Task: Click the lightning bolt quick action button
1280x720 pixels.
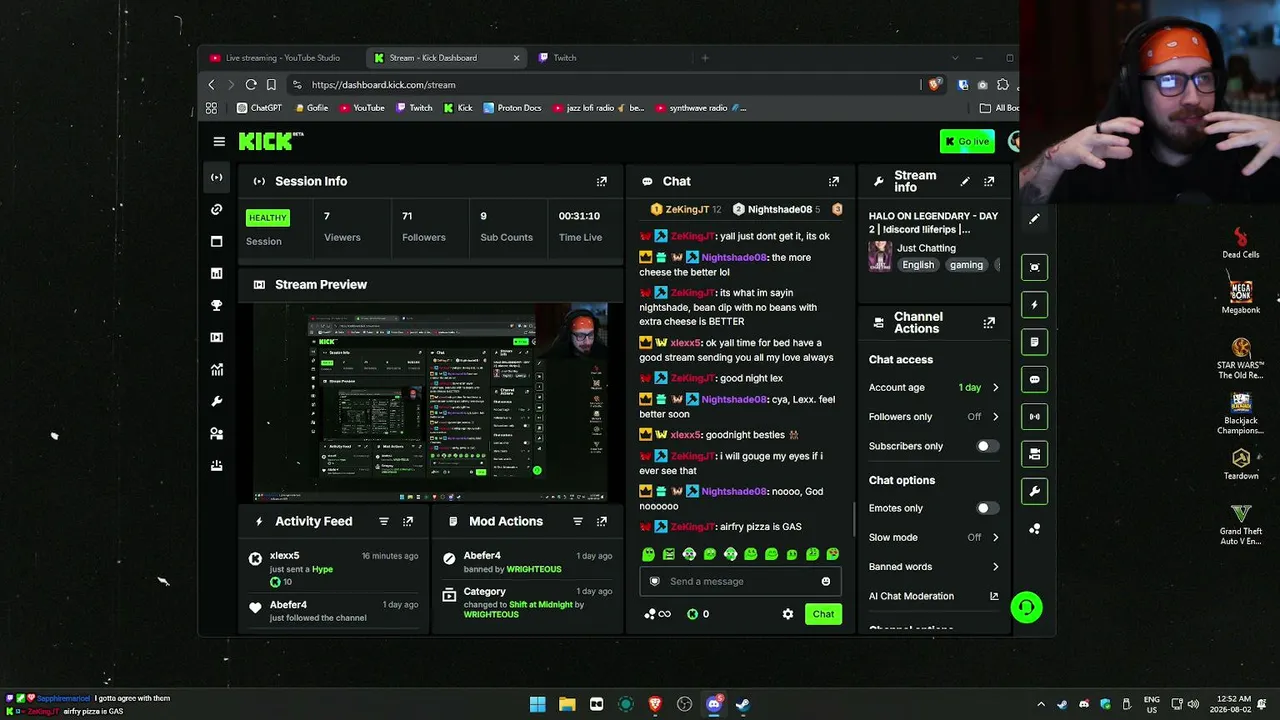Action: (1035, 304)
